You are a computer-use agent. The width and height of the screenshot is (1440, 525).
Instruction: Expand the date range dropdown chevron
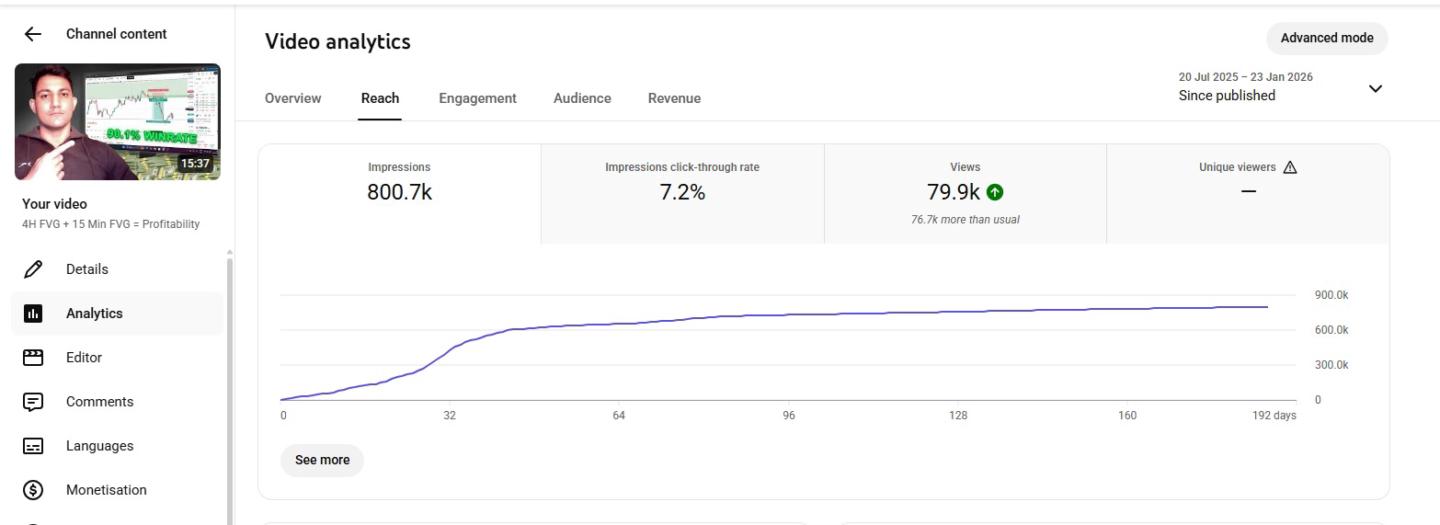1375,88
